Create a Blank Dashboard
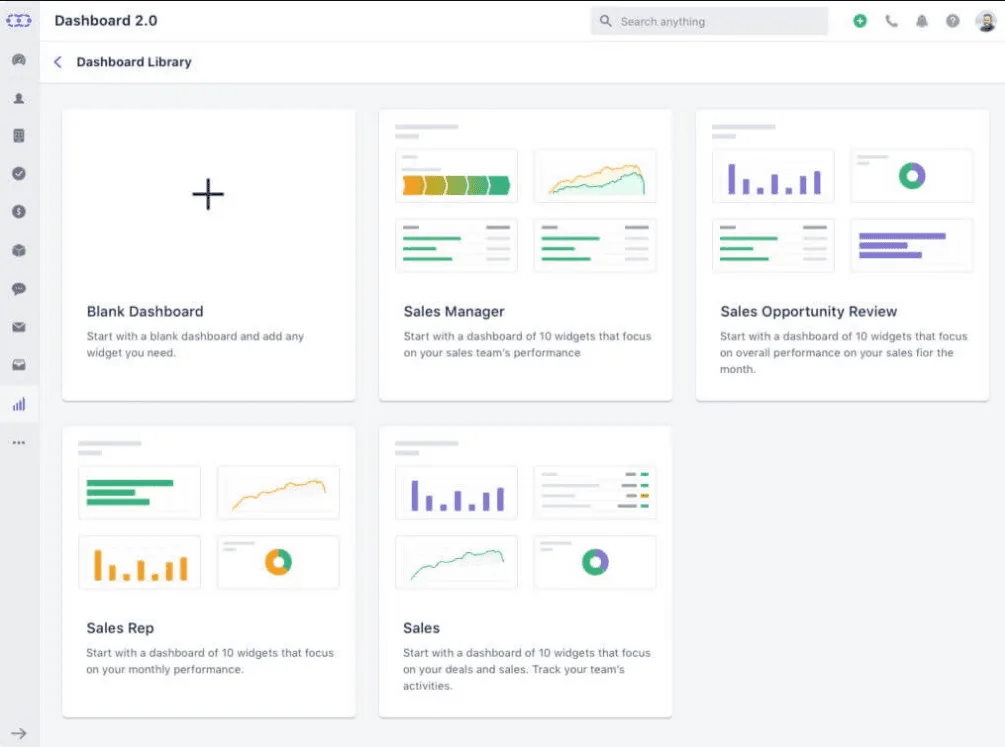The image size is (1005, 747). (208, 255)
